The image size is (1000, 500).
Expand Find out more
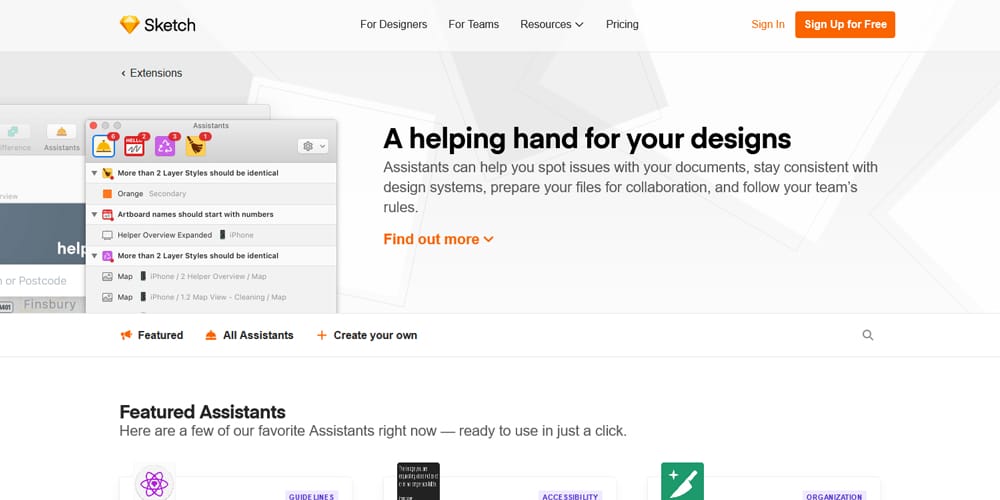tap(438, 239)
